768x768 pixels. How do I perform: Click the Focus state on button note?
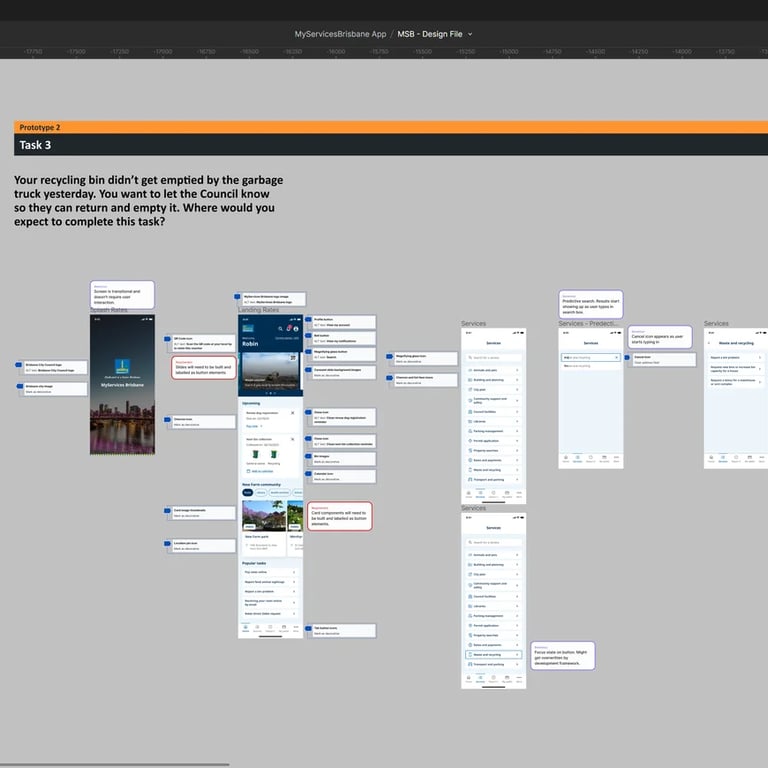[563, 656]
